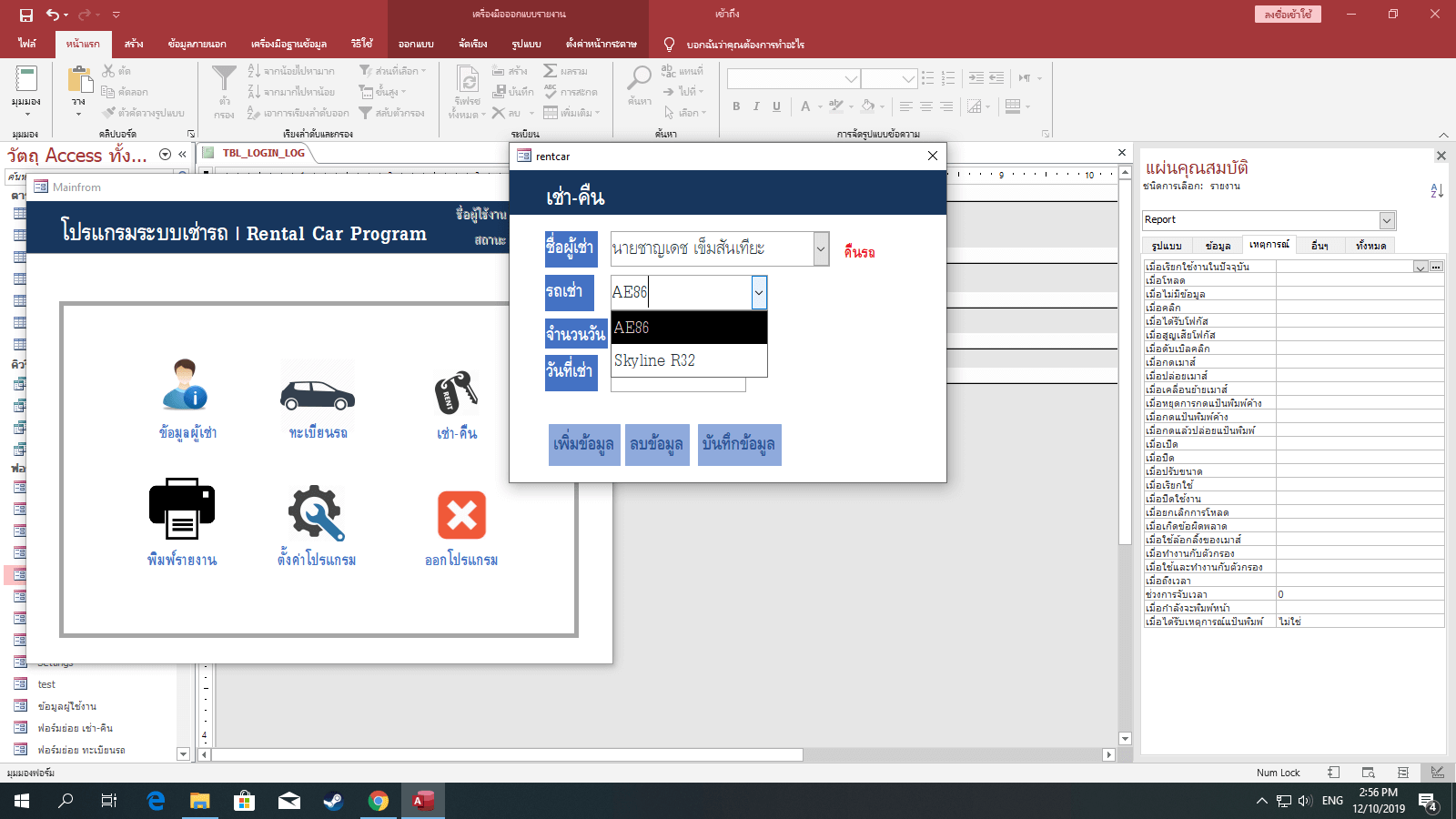This screenshot has height=819, width=1456.
Task: Click the Cut (ตัด) scissors icon
Action: pyautogui.click(x=109, y=71)
